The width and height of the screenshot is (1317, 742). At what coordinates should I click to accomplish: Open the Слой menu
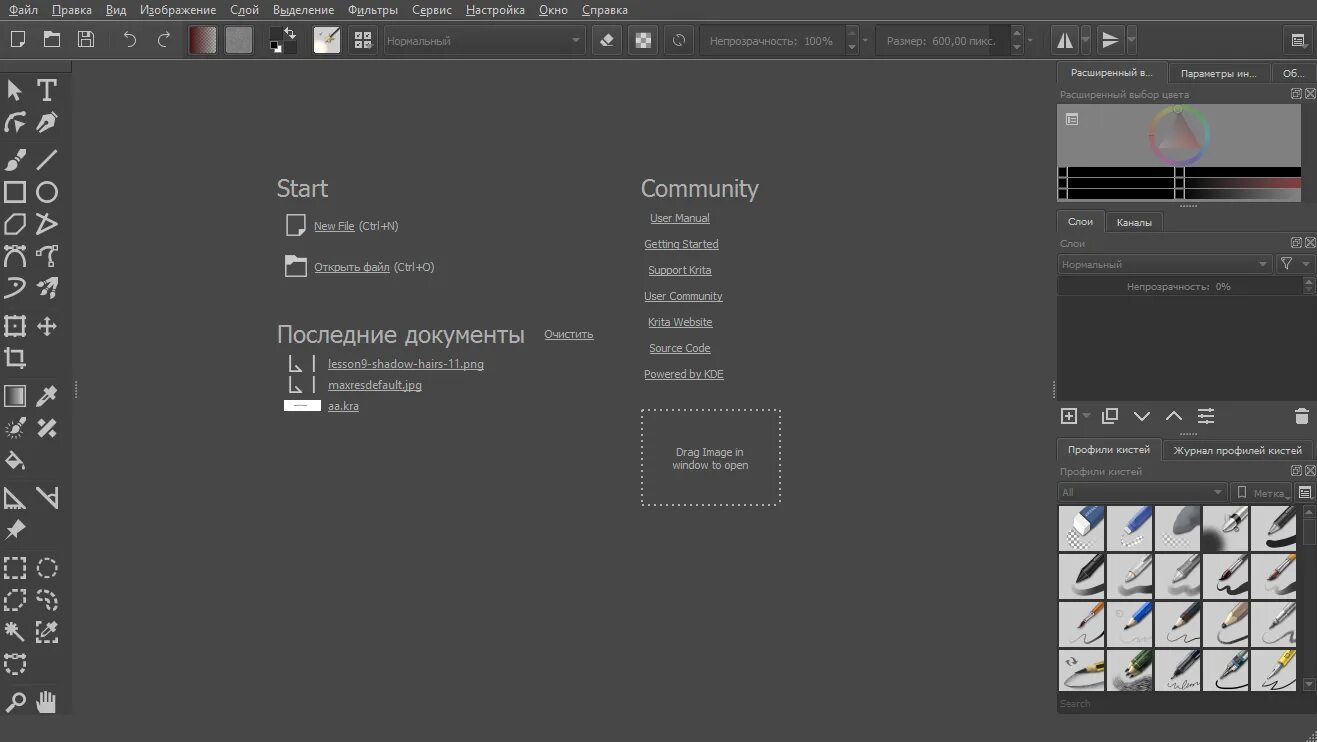(245, 10)
